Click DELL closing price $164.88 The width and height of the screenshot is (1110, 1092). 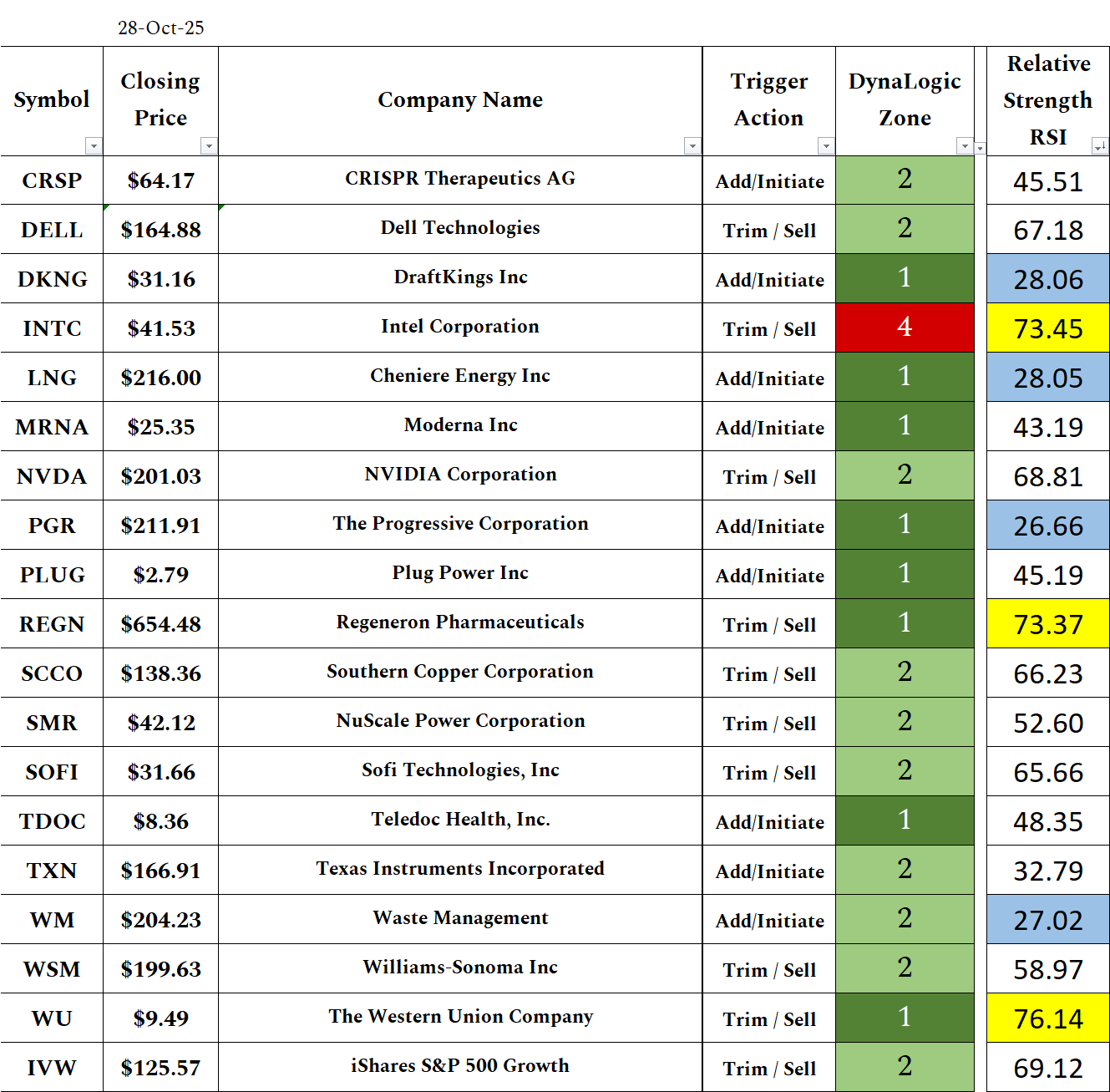pyautogui.click(x=161, y=230)
